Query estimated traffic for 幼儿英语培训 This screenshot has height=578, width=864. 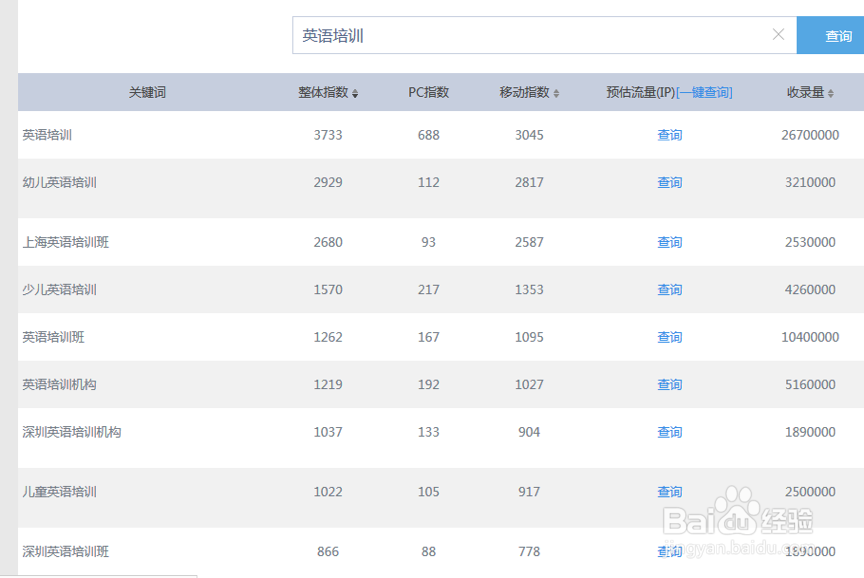(669, 182)
